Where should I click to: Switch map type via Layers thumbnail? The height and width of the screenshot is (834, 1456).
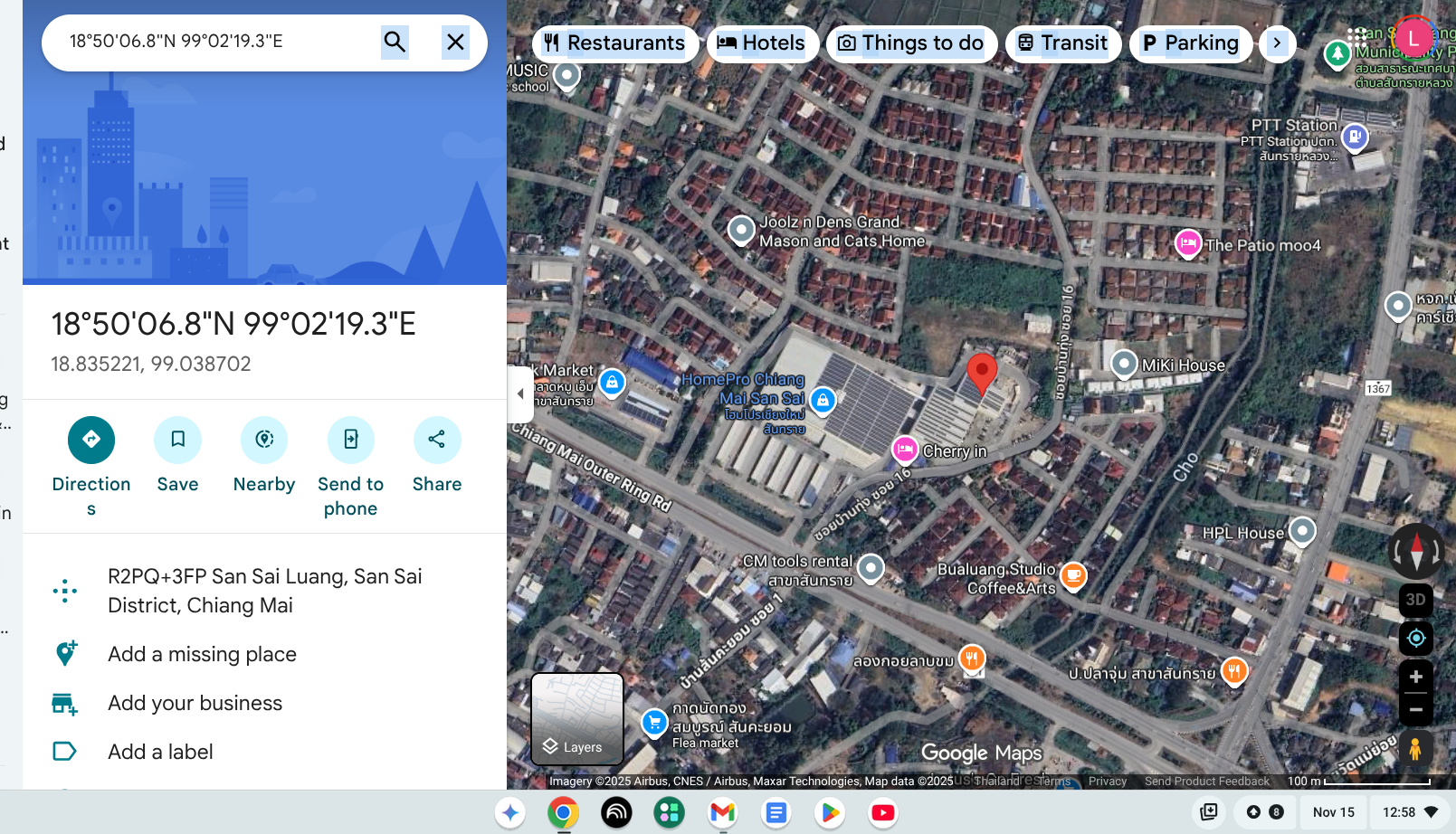(577, 719)
